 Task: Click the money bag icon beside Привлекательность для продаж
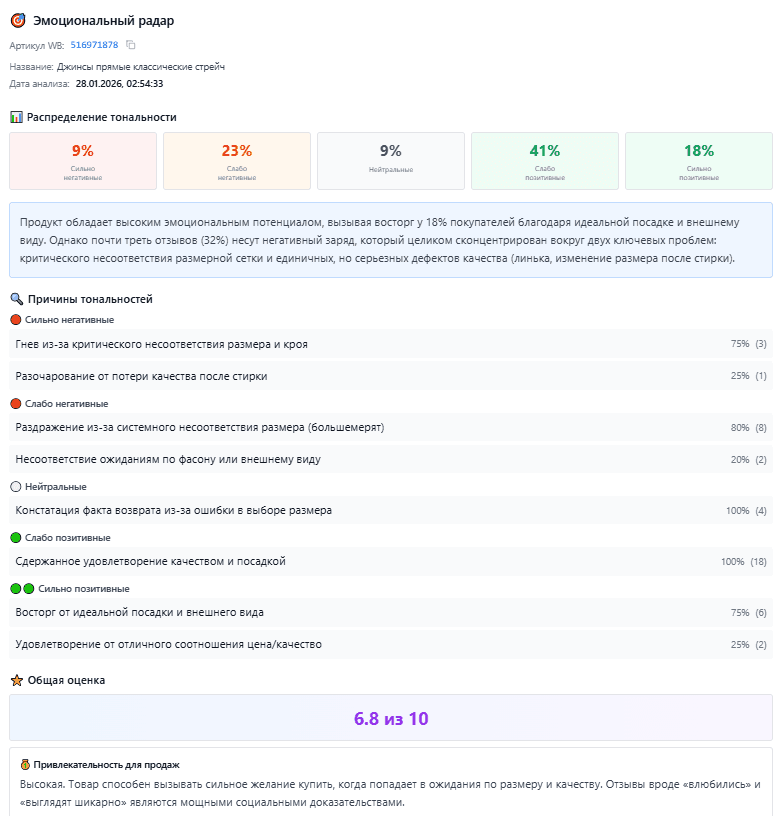25,764
